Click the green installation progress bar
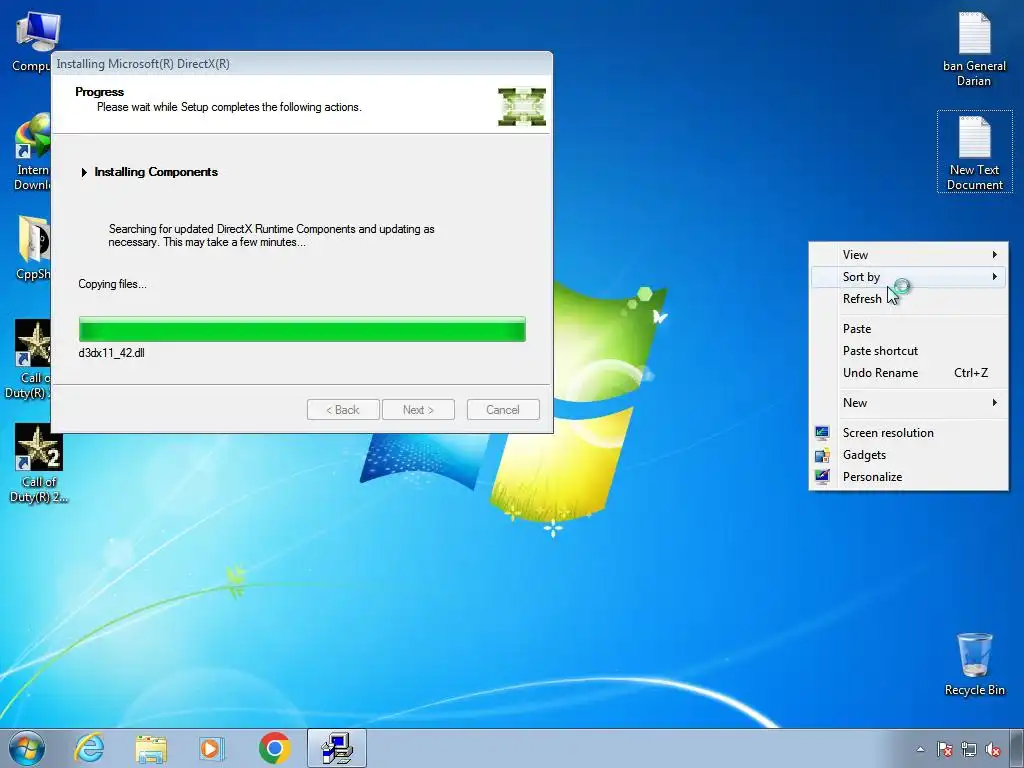Image resolution: width=1024 pixels, height=768 pixels. tap(302, 329)
